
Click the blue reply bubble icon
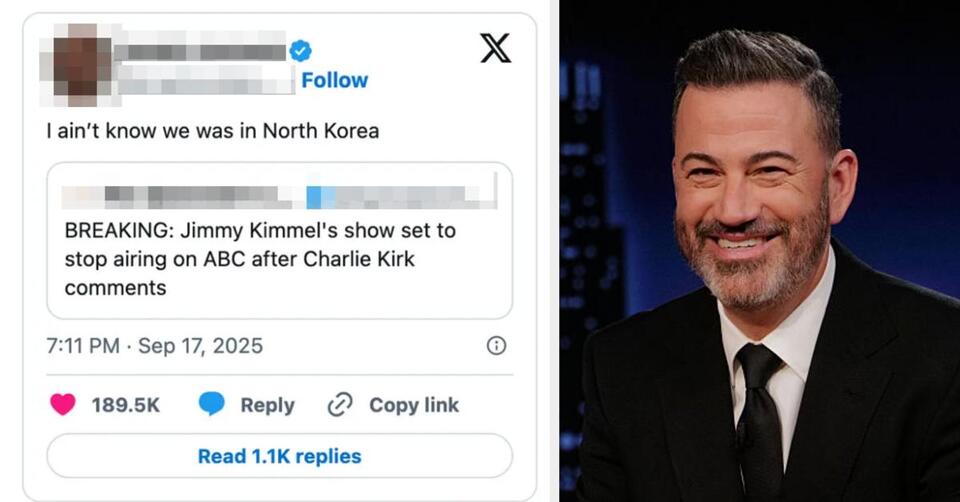(x=212, y=405)
